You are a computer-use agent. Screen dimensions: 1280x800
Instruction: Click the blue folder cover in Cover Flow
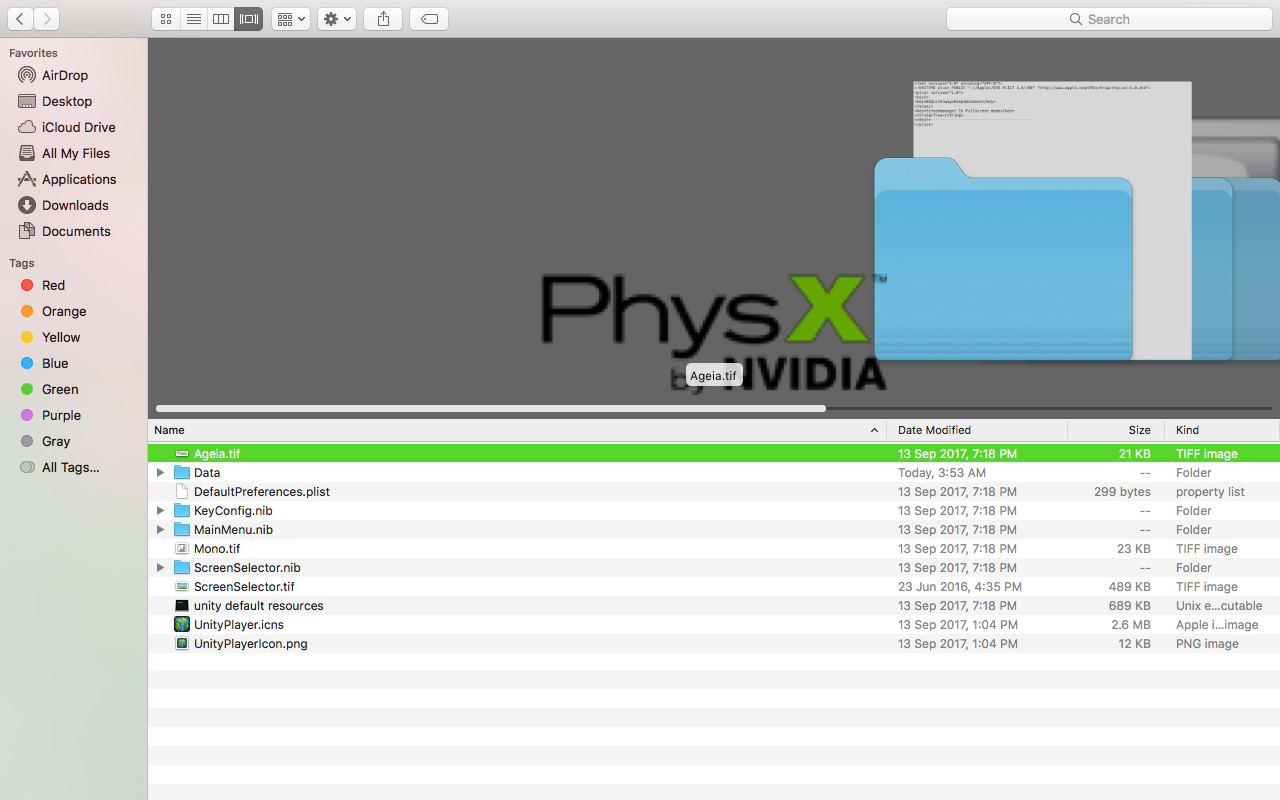tap(1004, 258)
